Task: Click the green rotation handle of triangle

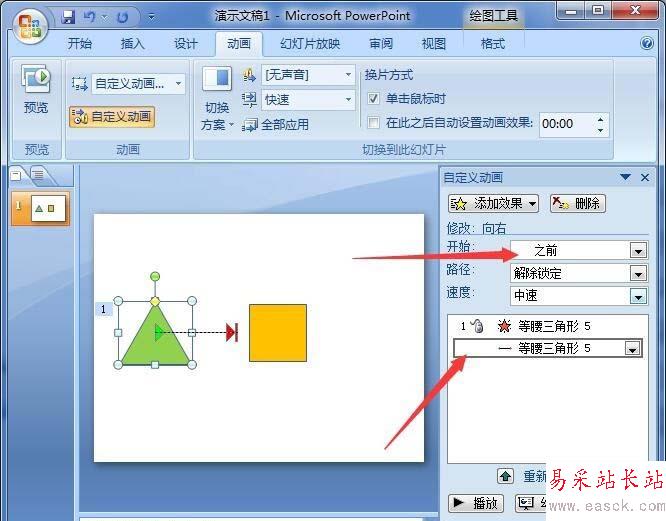Action: point(155,276)
